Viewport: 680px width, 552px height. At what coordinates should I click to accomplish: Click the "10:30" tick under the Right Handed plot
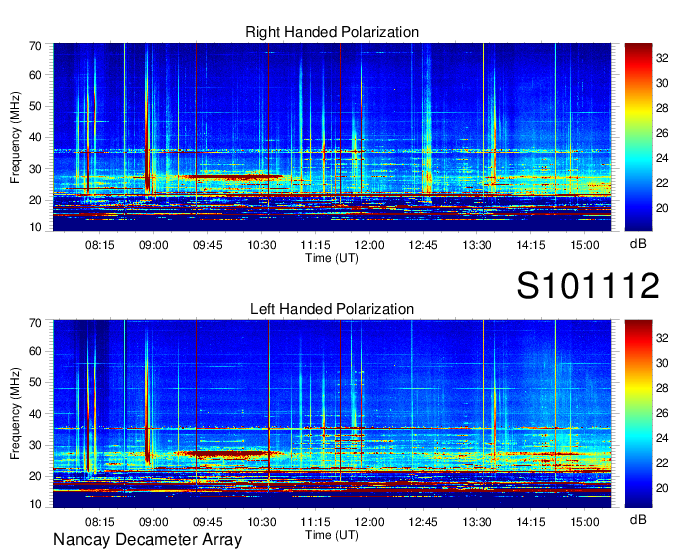pos(262,245)
